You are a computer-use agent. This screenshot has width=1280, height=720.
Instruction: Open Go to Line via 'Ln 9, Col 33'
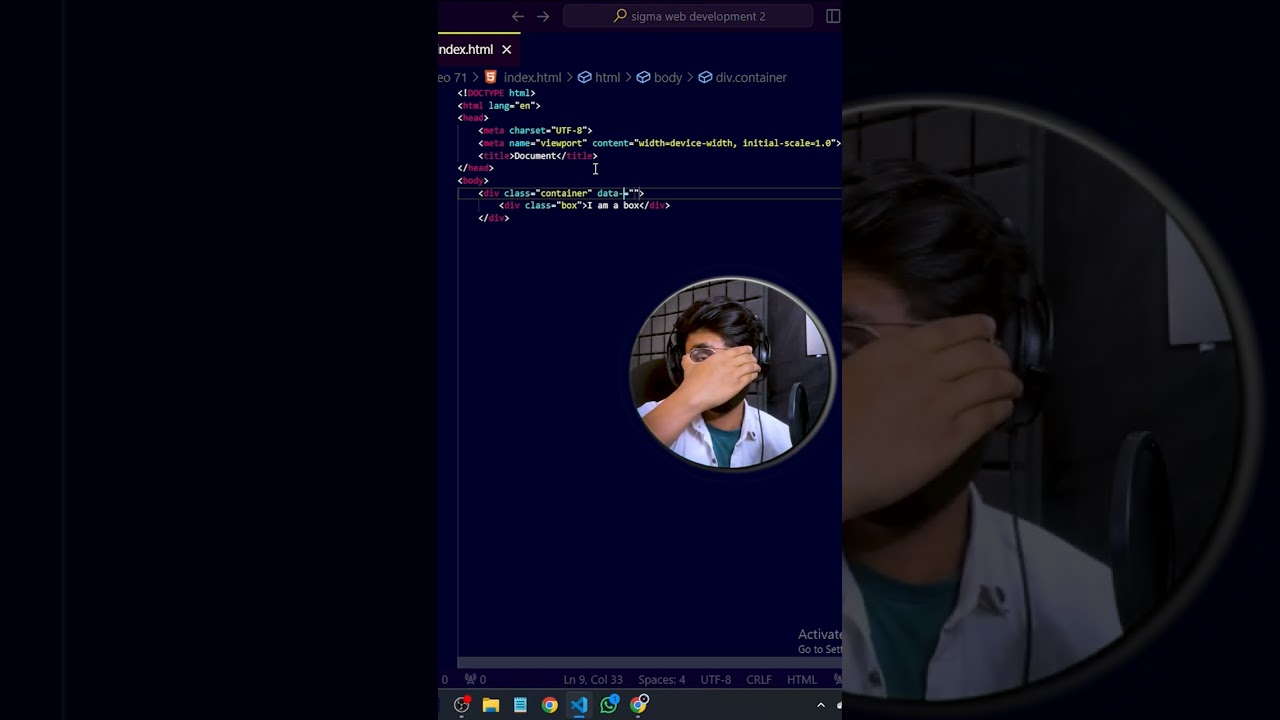pos(593,679)
